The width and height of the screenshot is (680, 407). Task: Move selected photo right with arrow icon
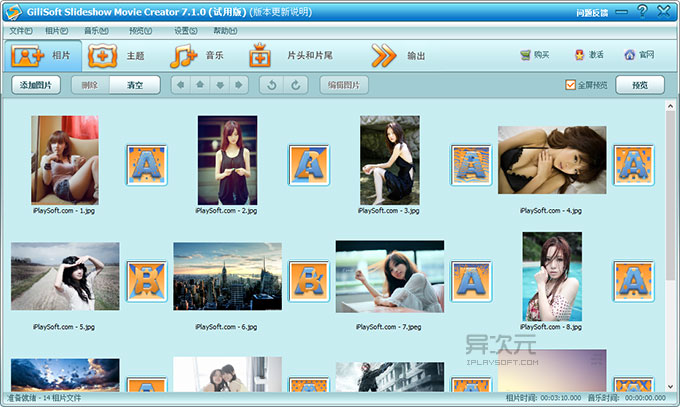(x=239, y=85)
